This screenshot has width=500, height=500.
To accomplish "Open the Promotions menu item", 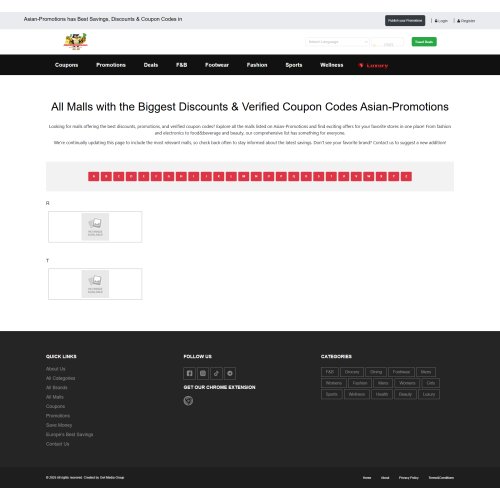I will [111, 65].
